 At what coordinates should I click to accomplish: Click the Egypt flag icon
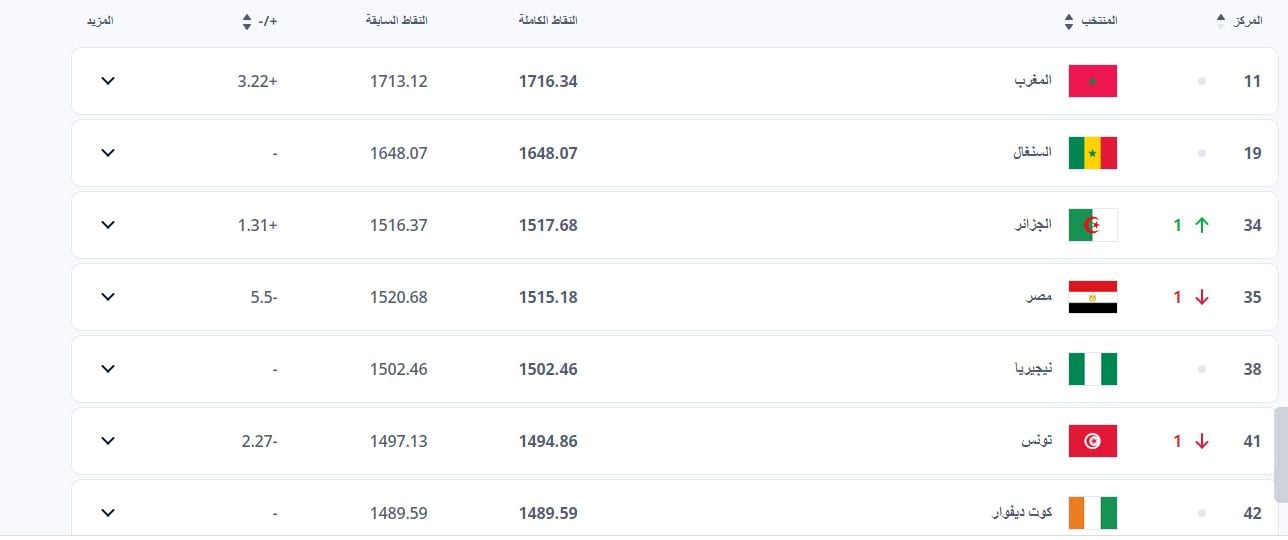pyautogui.click(x=1092, y=297)
